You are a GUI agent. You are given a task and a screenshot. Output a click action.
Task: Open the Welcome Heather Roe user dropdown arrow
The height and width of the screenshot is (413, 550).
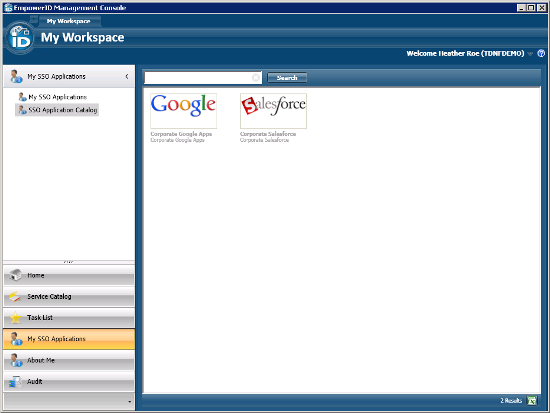tap(530, 54)
